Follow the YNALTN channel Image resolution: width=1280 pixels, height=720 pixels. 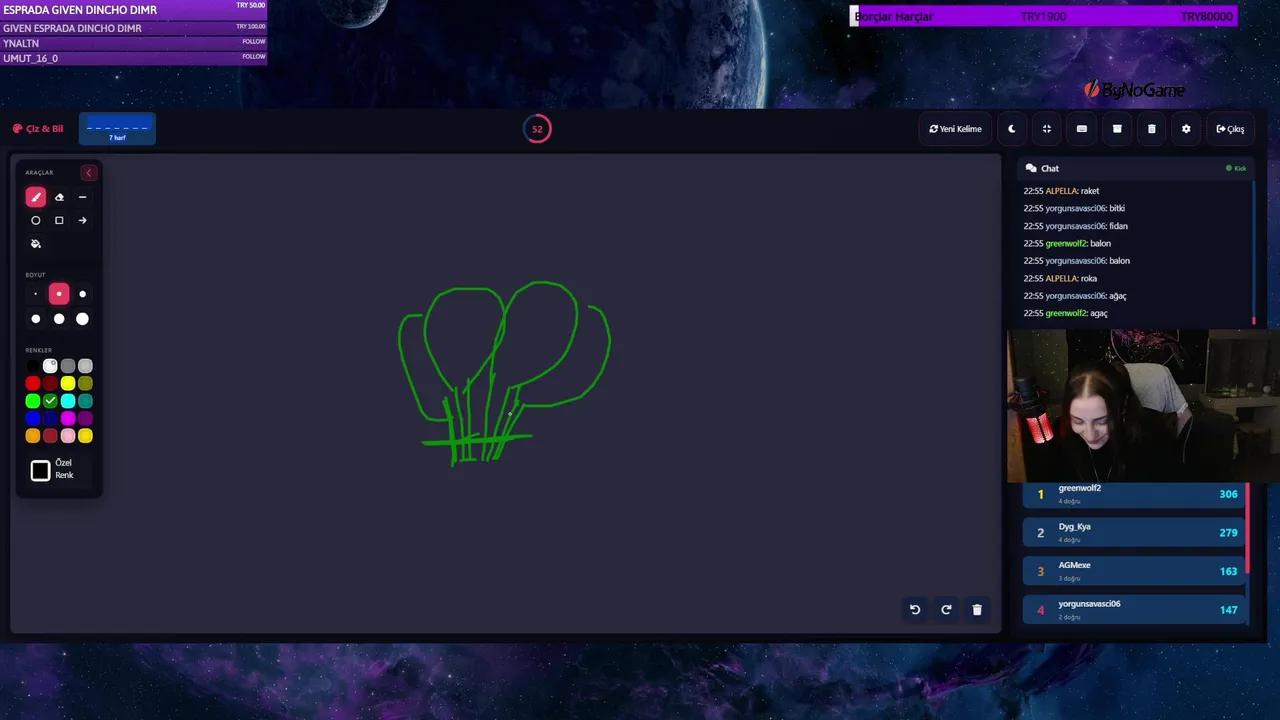tap(253, 43)
